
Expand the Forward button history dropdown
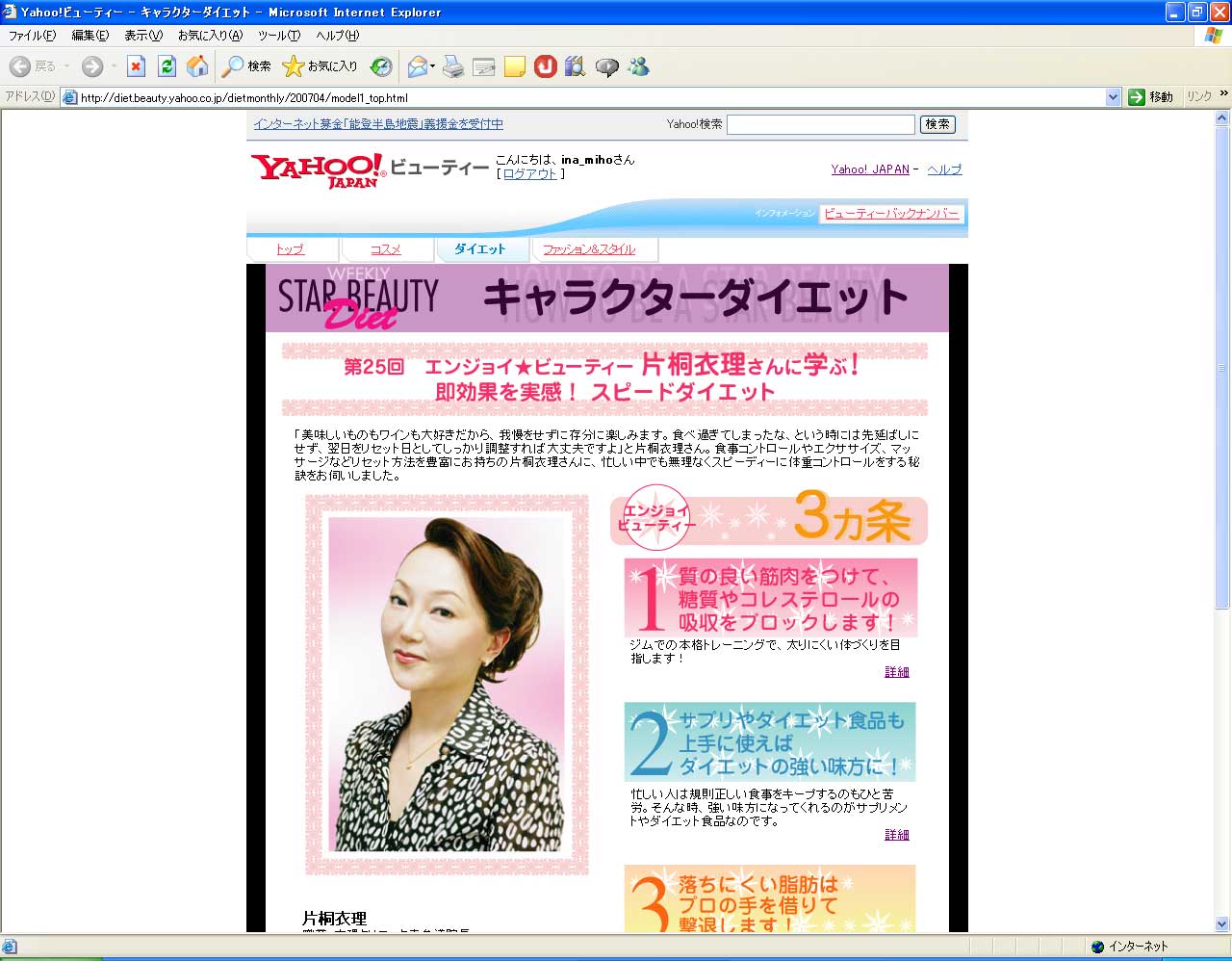point(114,66)
